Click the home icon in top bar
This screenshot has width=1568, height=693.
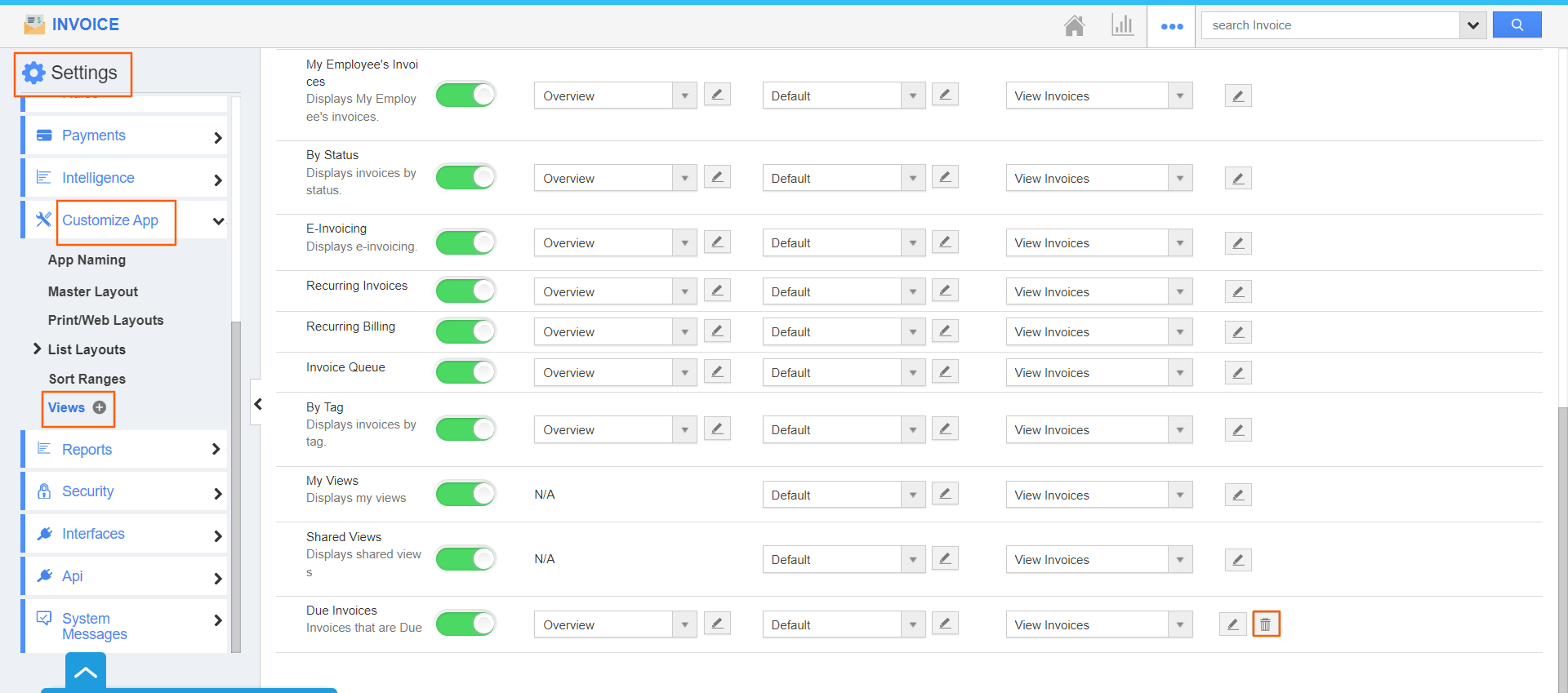(x=1074, y=26)
